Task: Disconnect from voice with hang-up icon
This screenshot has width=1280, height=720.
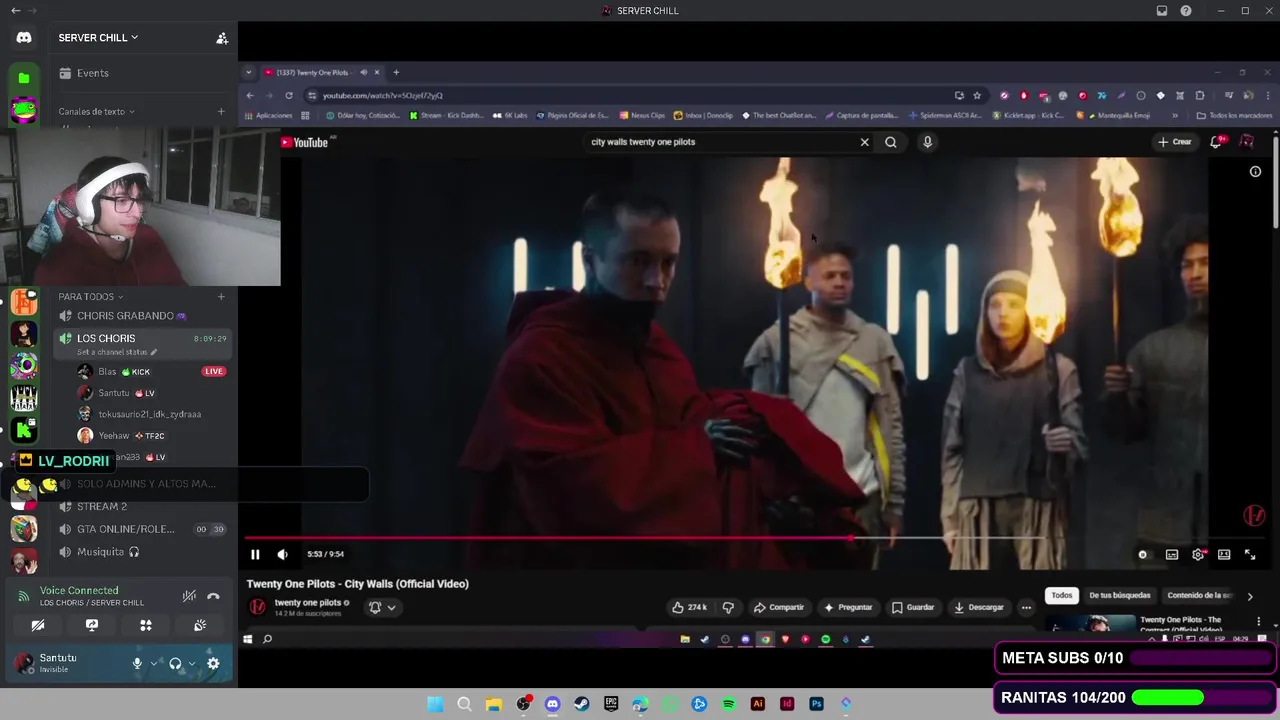Action: pos(213,596)
